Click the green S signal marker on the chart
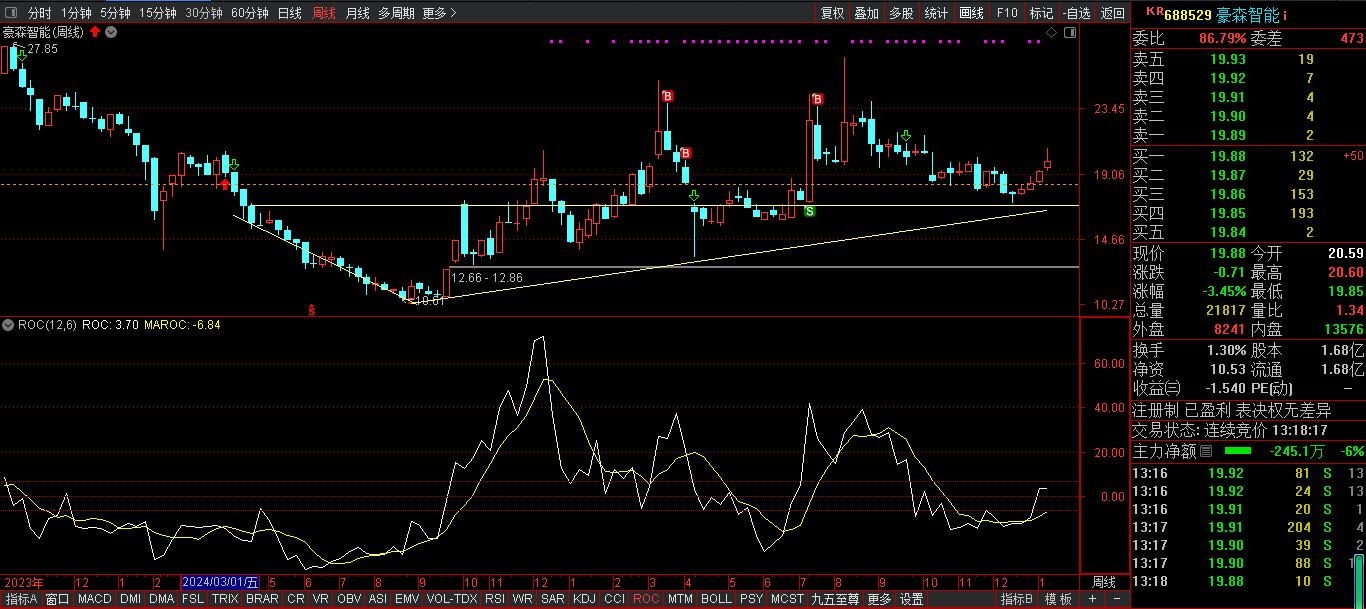This screenshot has height=609, width=1366. coord(809,211)
